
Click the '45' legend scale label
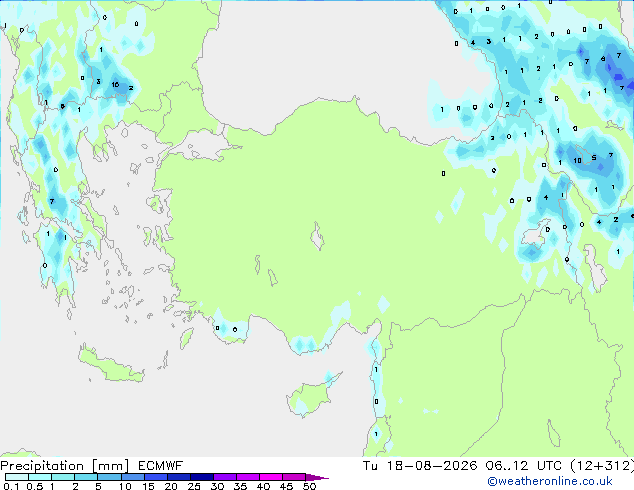click(x=286, y=486)
